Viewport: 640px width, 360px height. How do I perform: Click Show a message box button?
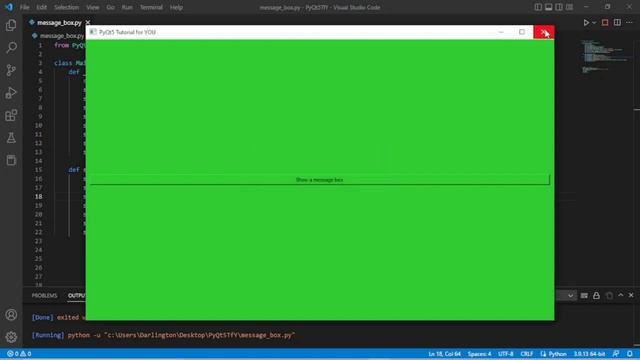pos(320,180)
